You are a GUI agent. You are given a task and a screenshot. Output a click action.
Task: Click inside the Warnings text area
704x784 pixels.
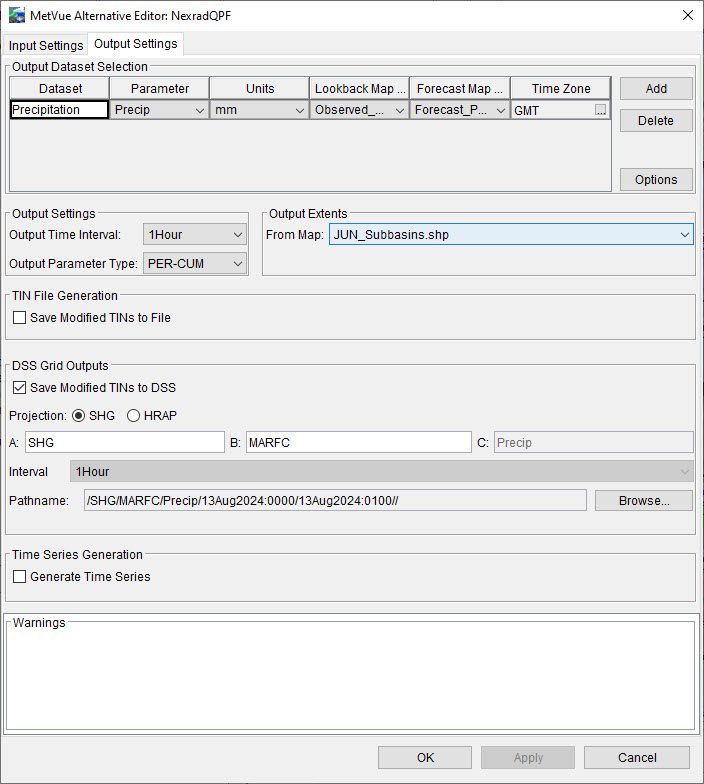[350, 678]
